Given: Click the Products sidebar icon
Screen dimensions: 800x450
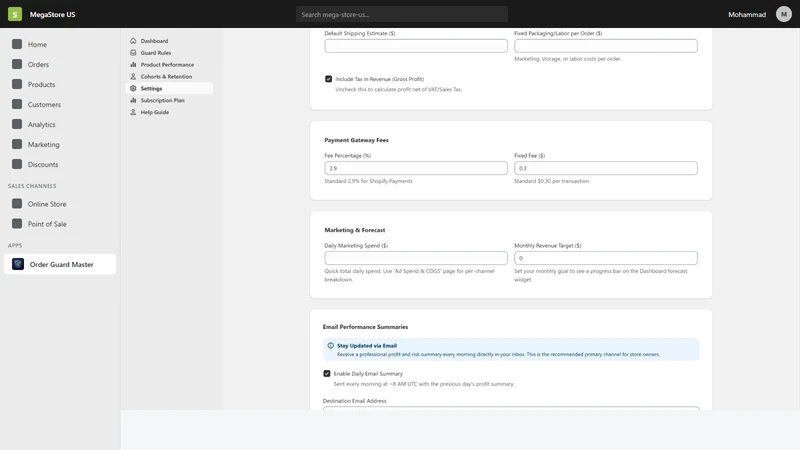Looking at the screenshot, I should click(x=17, y=84).
